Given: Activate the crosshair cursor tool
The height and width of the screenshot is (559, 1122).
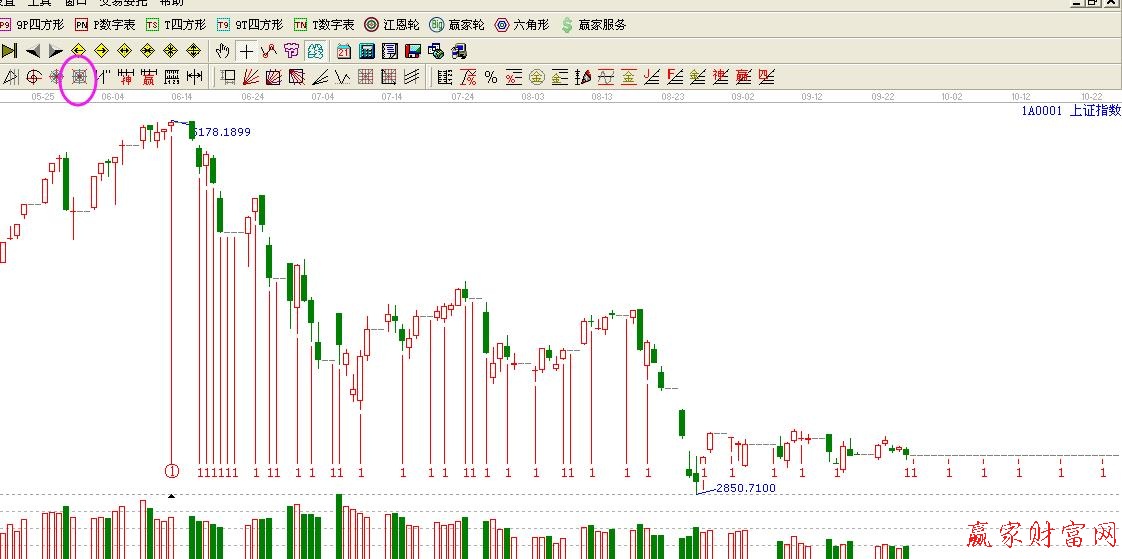Looking at the screenshot, I should click(x=246, y=51).
